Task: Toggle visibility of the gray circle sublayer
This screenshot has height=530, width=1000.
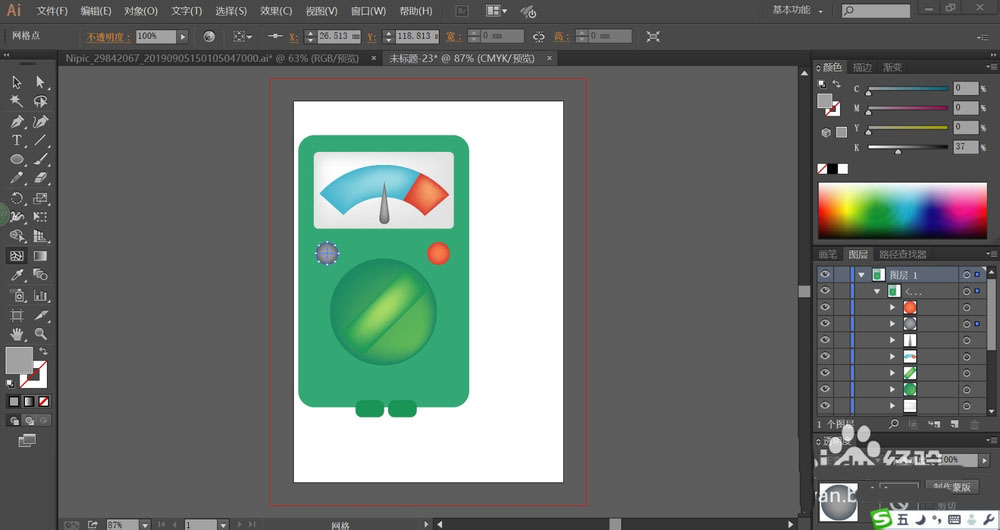Action: (x=825, y=324)
